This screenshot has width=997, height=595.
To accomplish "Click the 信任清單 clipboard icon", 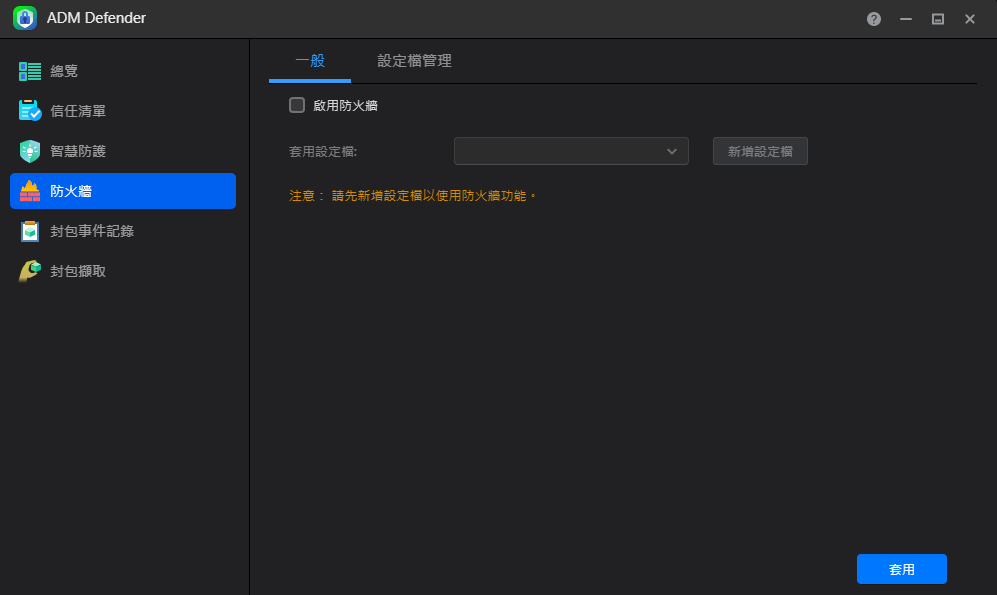I will 30,111.
